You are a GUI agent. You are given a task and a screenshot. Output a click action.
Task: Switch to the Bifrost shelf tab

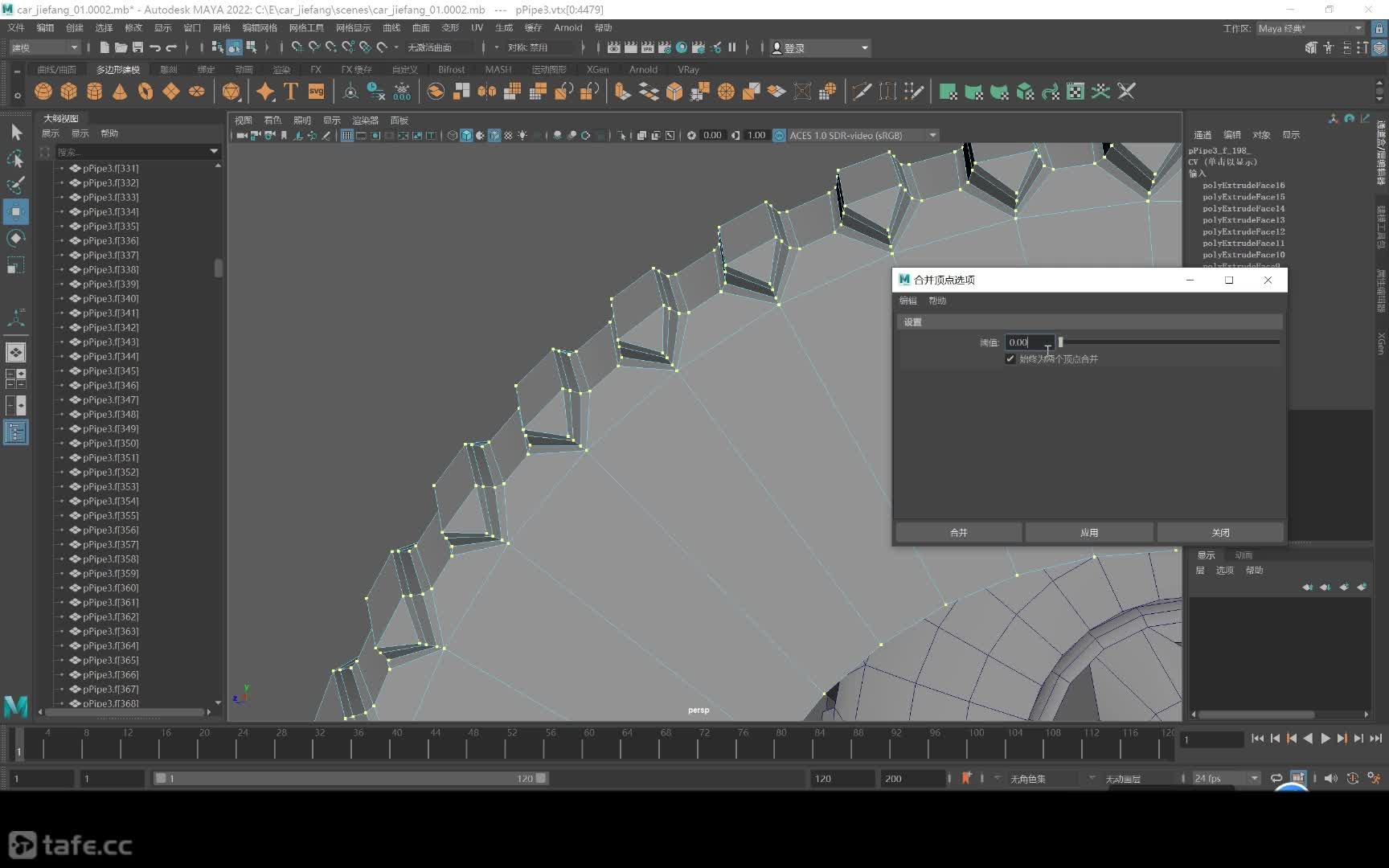click(x=451, y=69)
